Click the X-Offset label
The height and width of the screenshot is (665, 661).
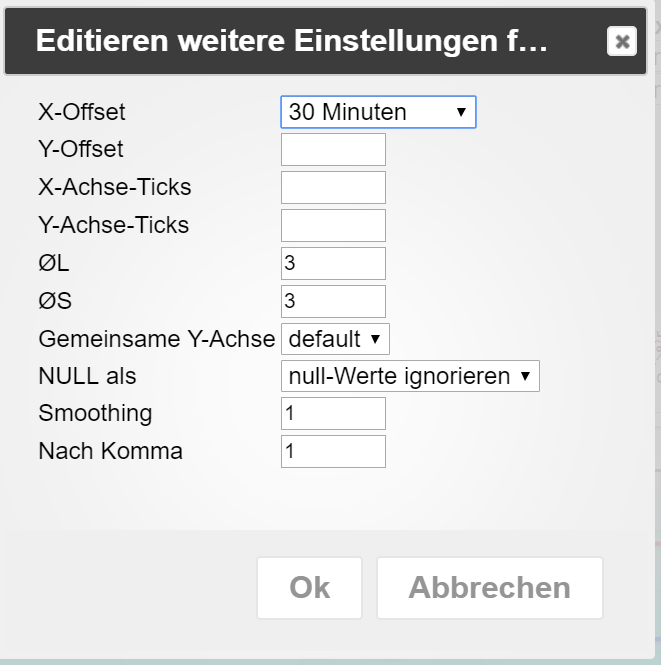point(82,112)
